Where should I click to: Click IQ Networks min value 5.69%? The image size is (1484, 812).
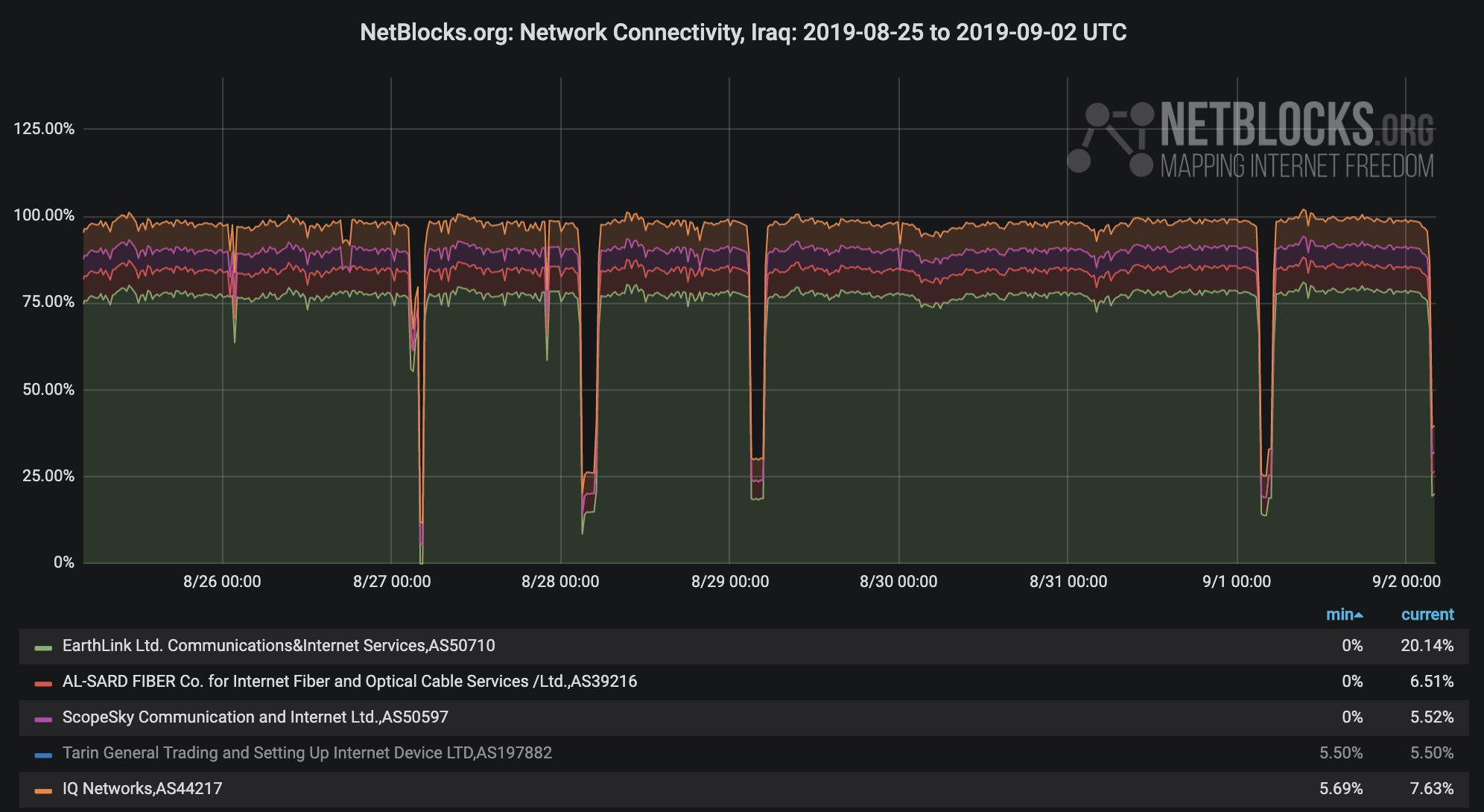[x=1341, y=789]
